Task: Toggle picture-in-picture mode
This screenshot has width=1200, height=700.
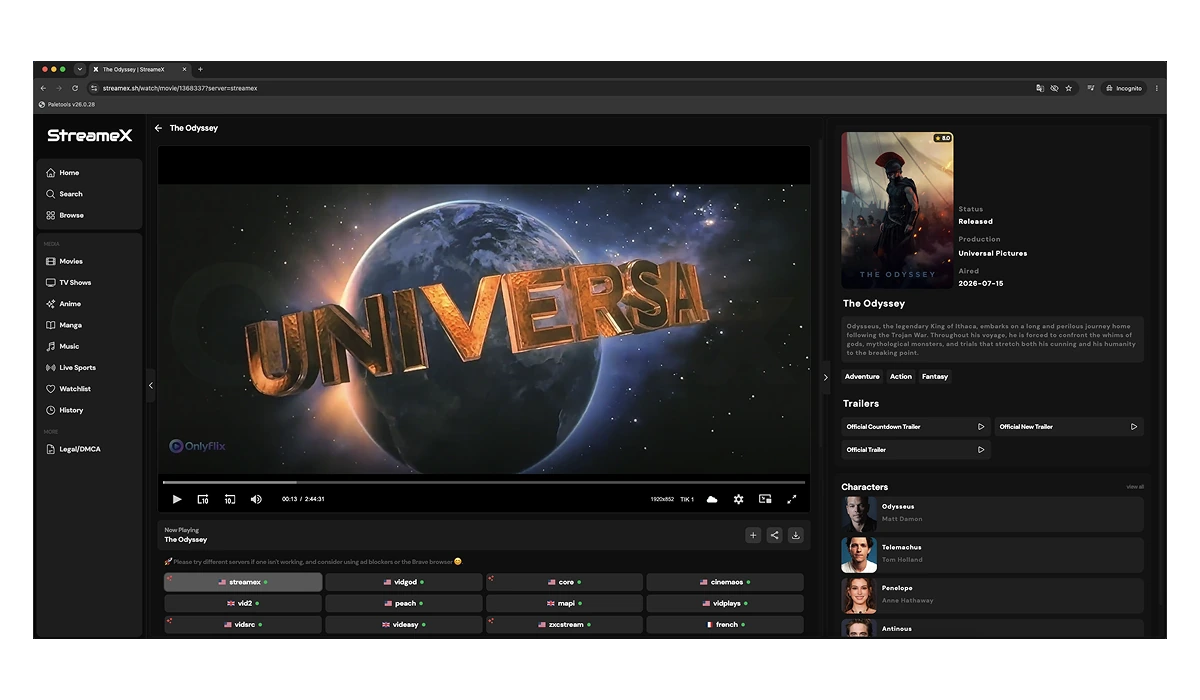Action: click(765, 499)
